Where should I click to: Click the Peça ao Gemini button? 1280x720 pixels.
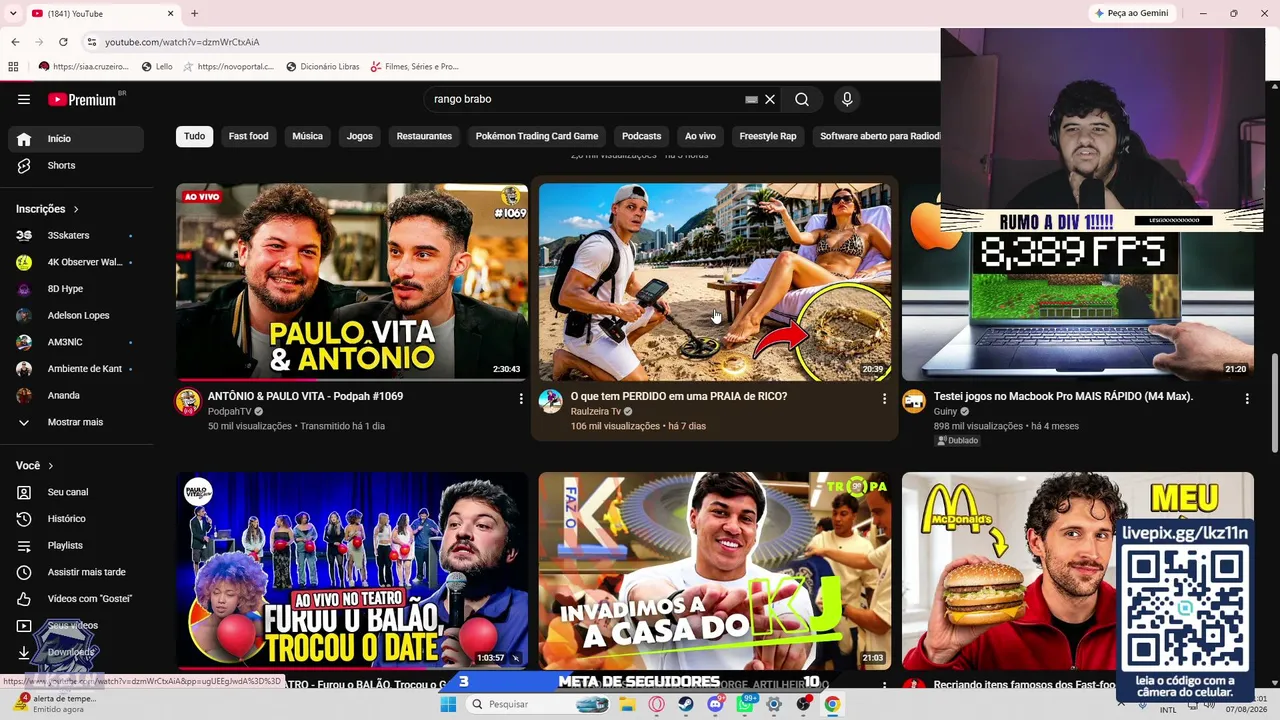(1132, 14)
